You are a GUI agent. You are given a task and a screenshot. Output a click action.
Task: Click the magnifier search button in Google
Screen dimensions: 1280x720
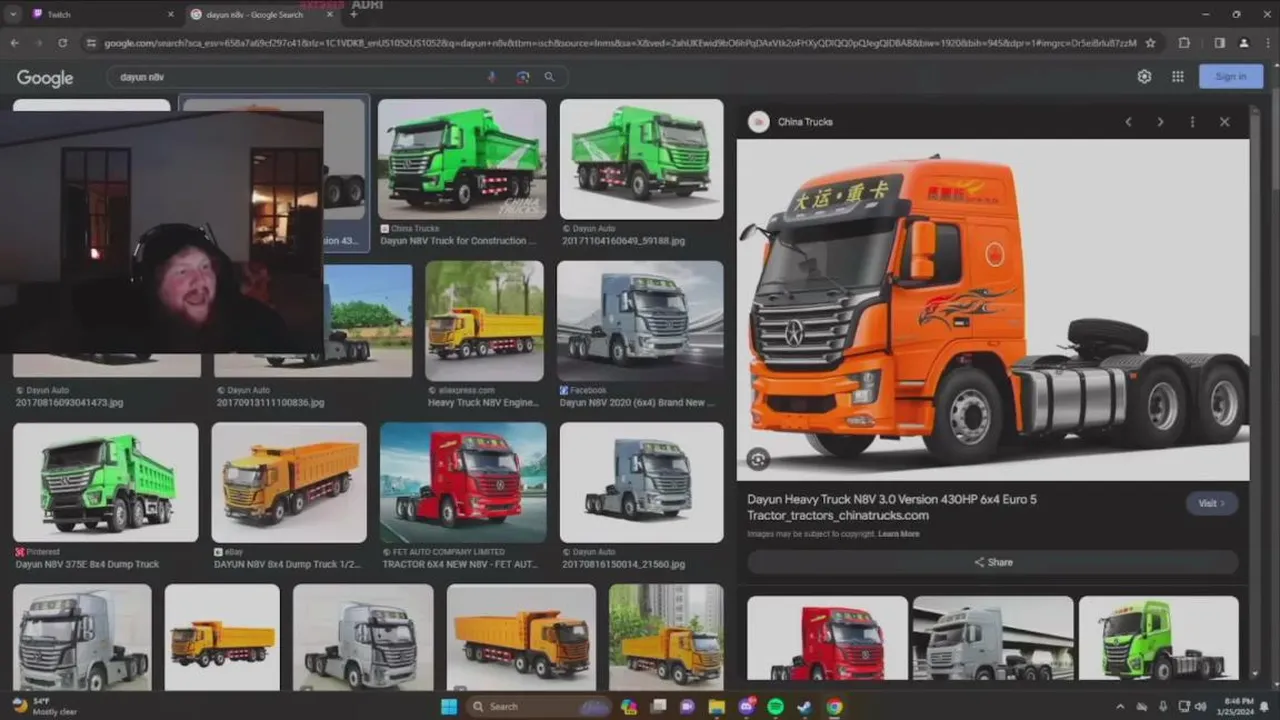[x=549, y=77]
